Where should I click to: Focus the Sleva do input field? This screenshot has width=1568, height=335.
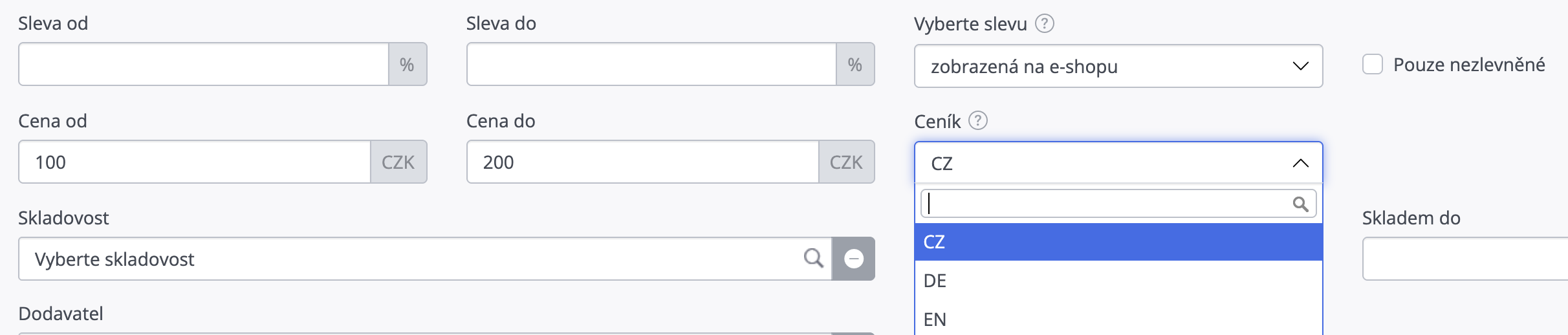651,64
